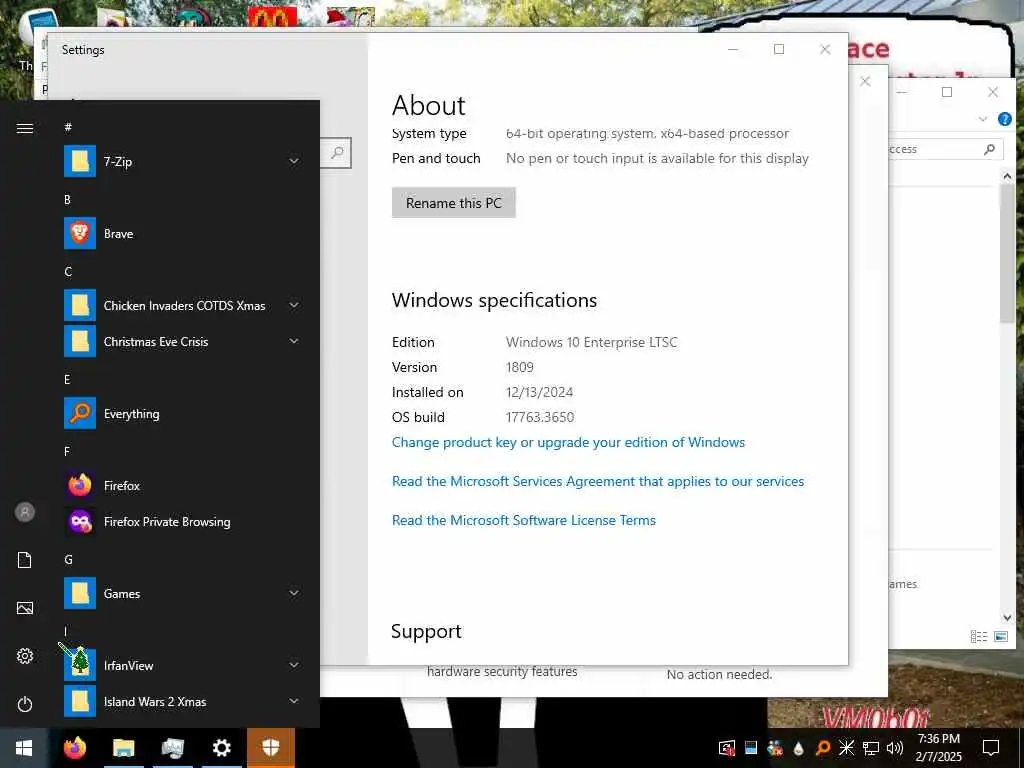Click the clock showing 7:36 PM
Image resolution: width=1024 pixels, height=768 pixels.
click(x=938, y=739)
